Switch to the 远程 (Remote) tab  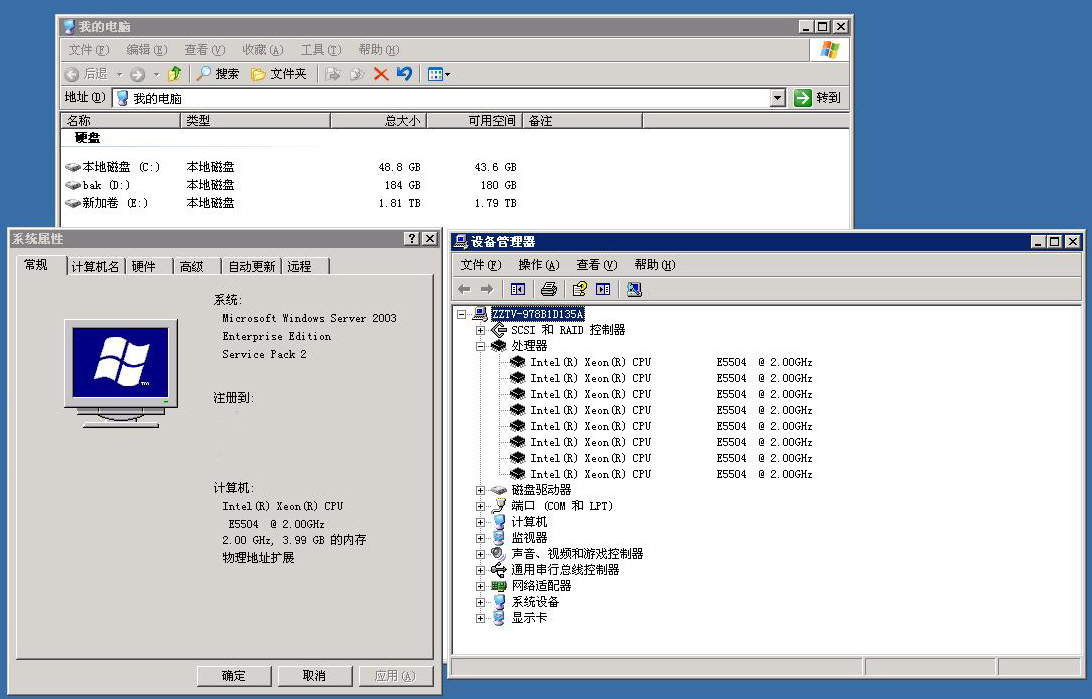(x=300, y=266)
